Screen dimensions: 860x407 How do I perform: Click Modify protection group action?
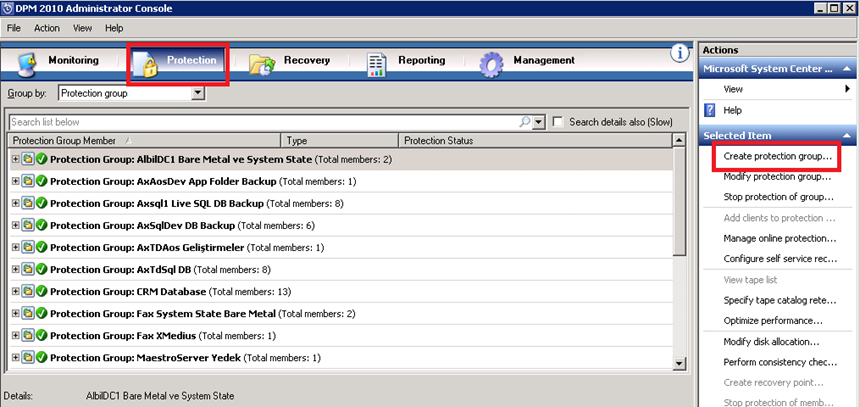pyautogui.click(x=777, y=177)
